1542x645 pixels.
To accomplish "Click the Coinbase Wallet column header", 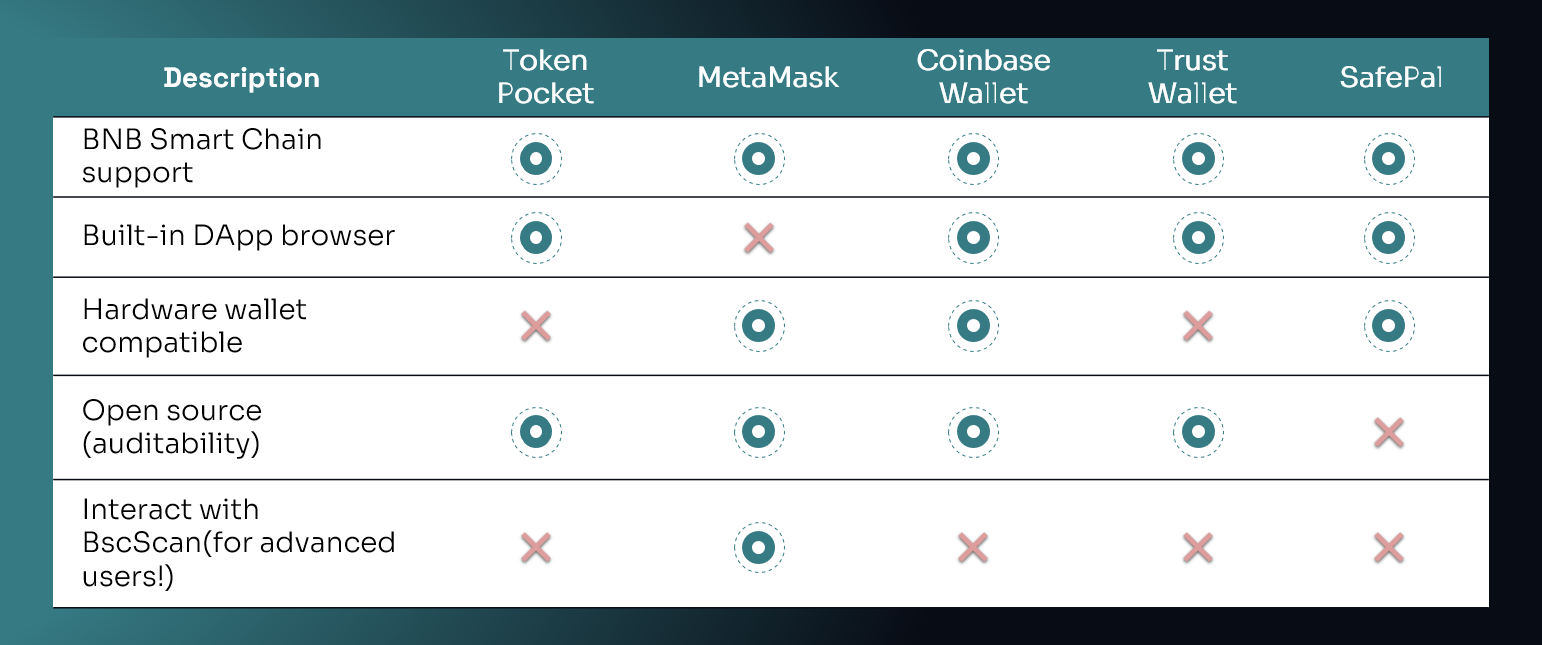I will click(984, 77).
